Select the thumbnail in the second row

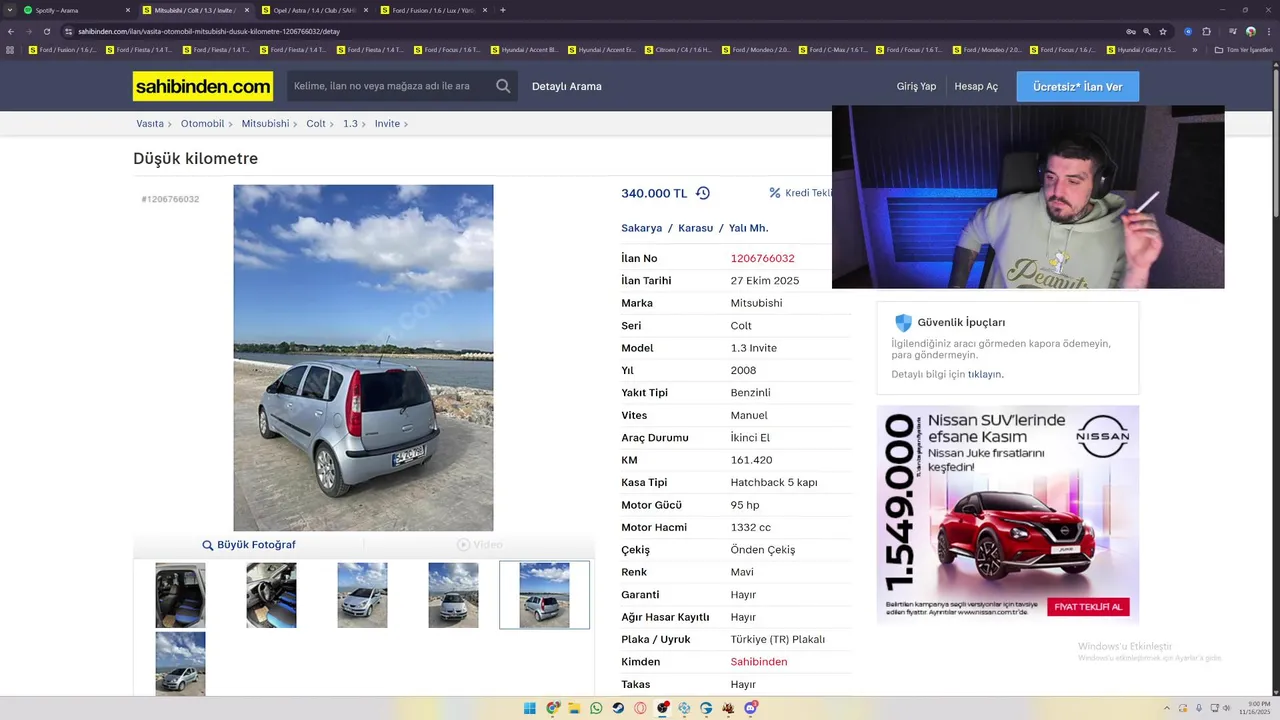tap(180, 664)
